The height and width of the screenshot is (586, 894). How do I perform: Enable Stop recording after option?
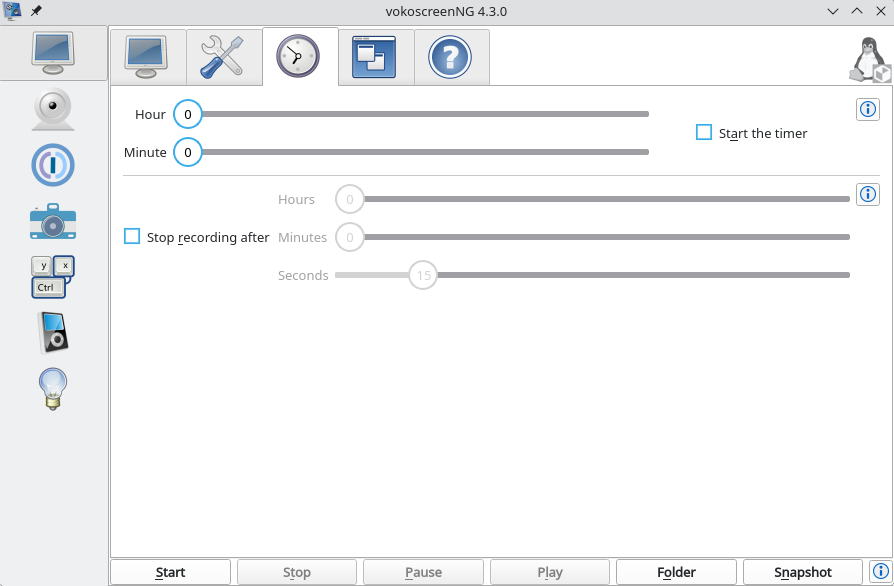(131, 236)
